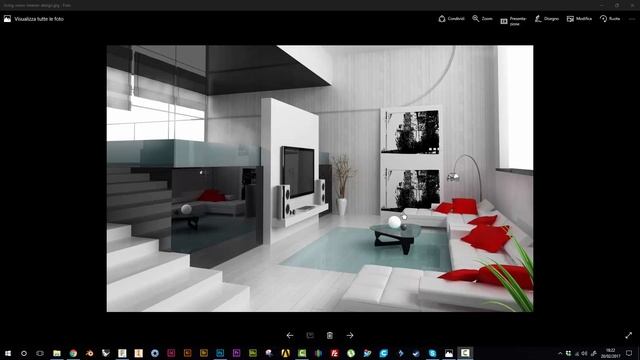Open Cortana search circle on taskbar
640x360 pixels.
[24, 353]
